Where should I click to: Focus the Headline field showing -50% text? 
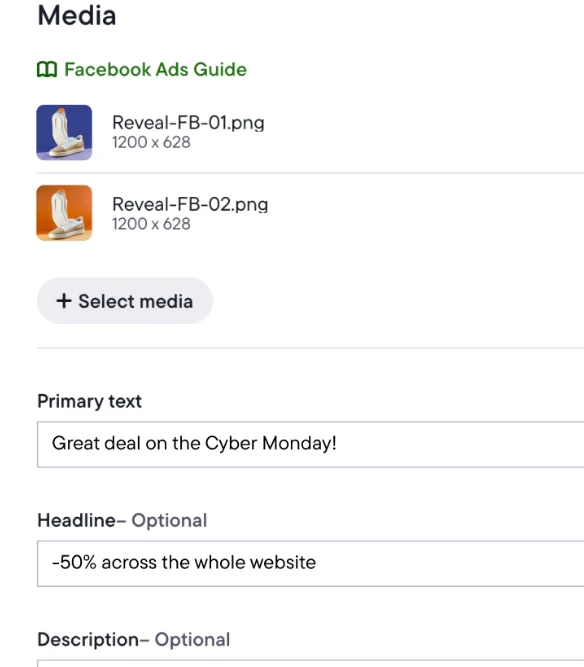(311, 563)
